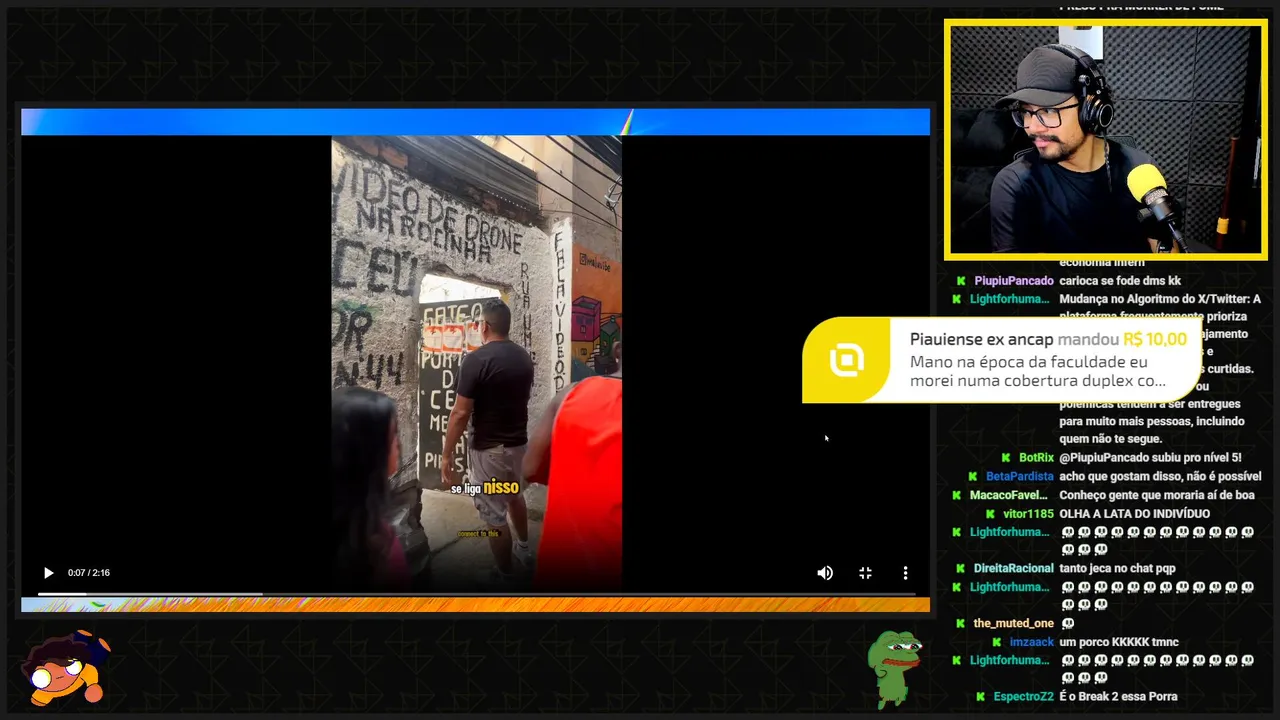The width and height of the screenshot is (1280, 720).
Task: Click the badge beside EspectroZ2
Action: (980, 697)
